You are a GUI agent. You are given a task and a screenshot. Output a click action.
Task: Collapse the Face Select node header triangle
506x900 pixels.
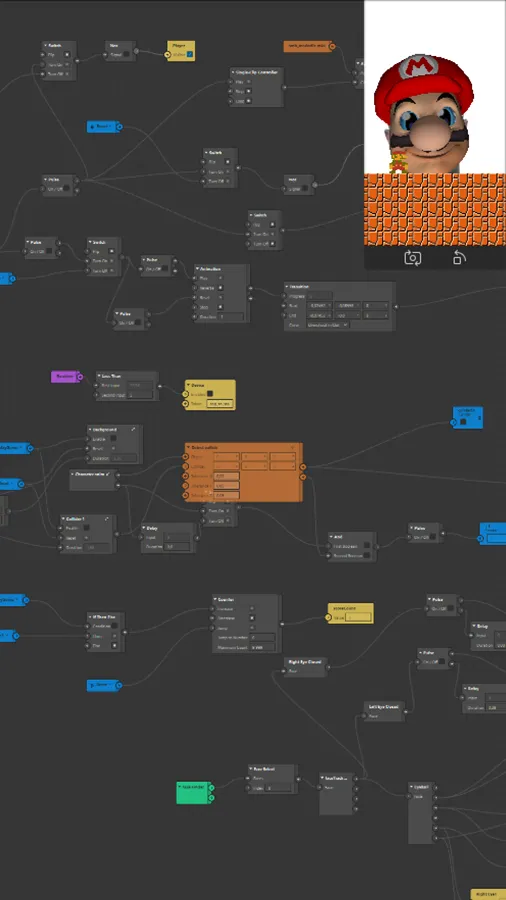pos(252,769)
